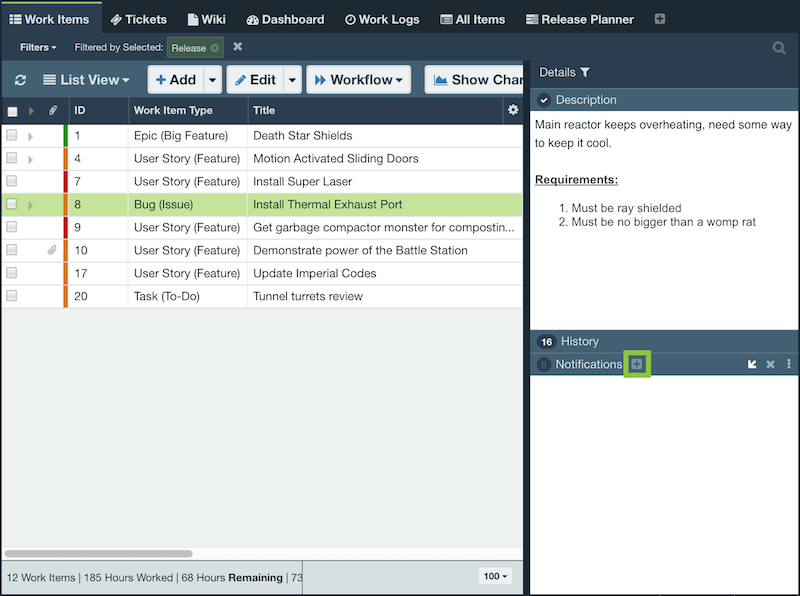Click the Details filter funnel icon

(585, 72)
